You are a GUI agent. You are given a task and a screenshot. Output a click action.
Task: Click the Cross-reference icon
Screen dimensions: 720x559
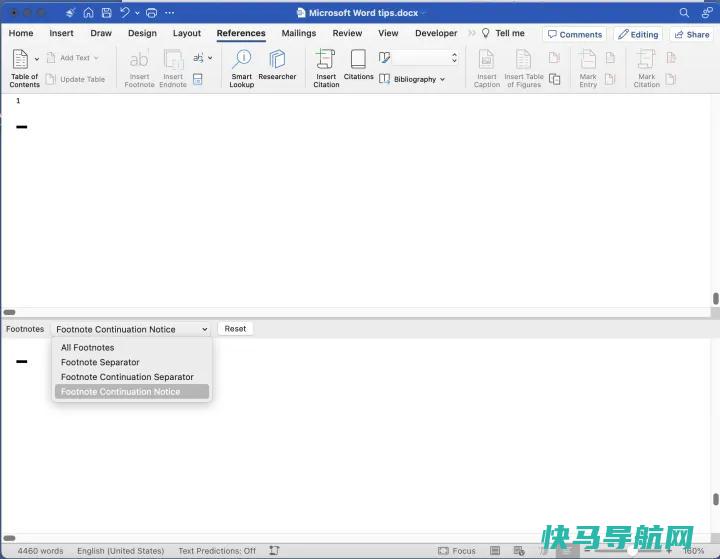555,79
